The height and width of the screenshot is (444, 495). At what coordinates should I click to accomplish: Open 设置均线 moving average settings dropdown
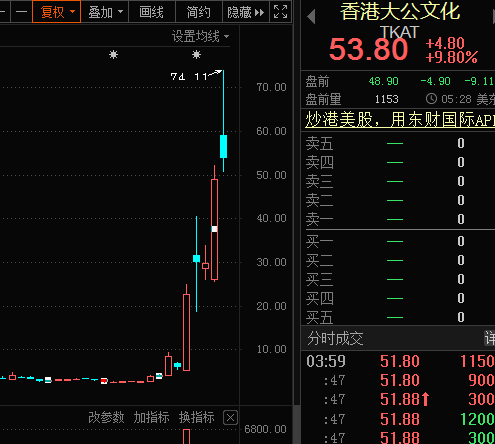pos(201,36)
